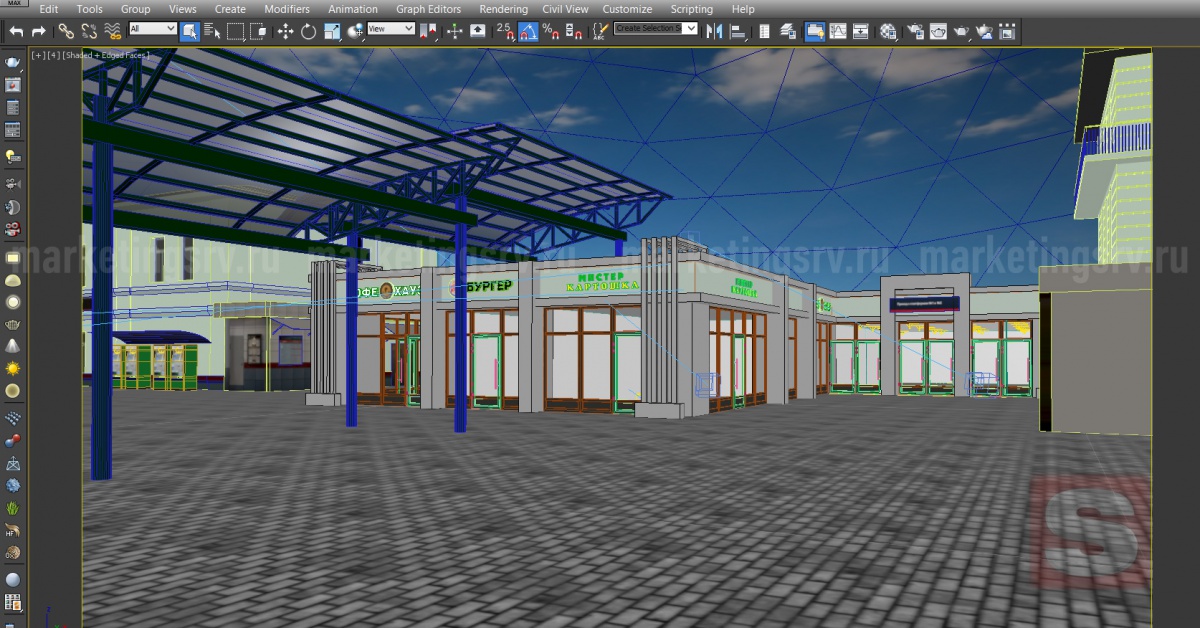Click the Render Production teapot icon
The image size is (1200, 628).
[x=962, y=32]
